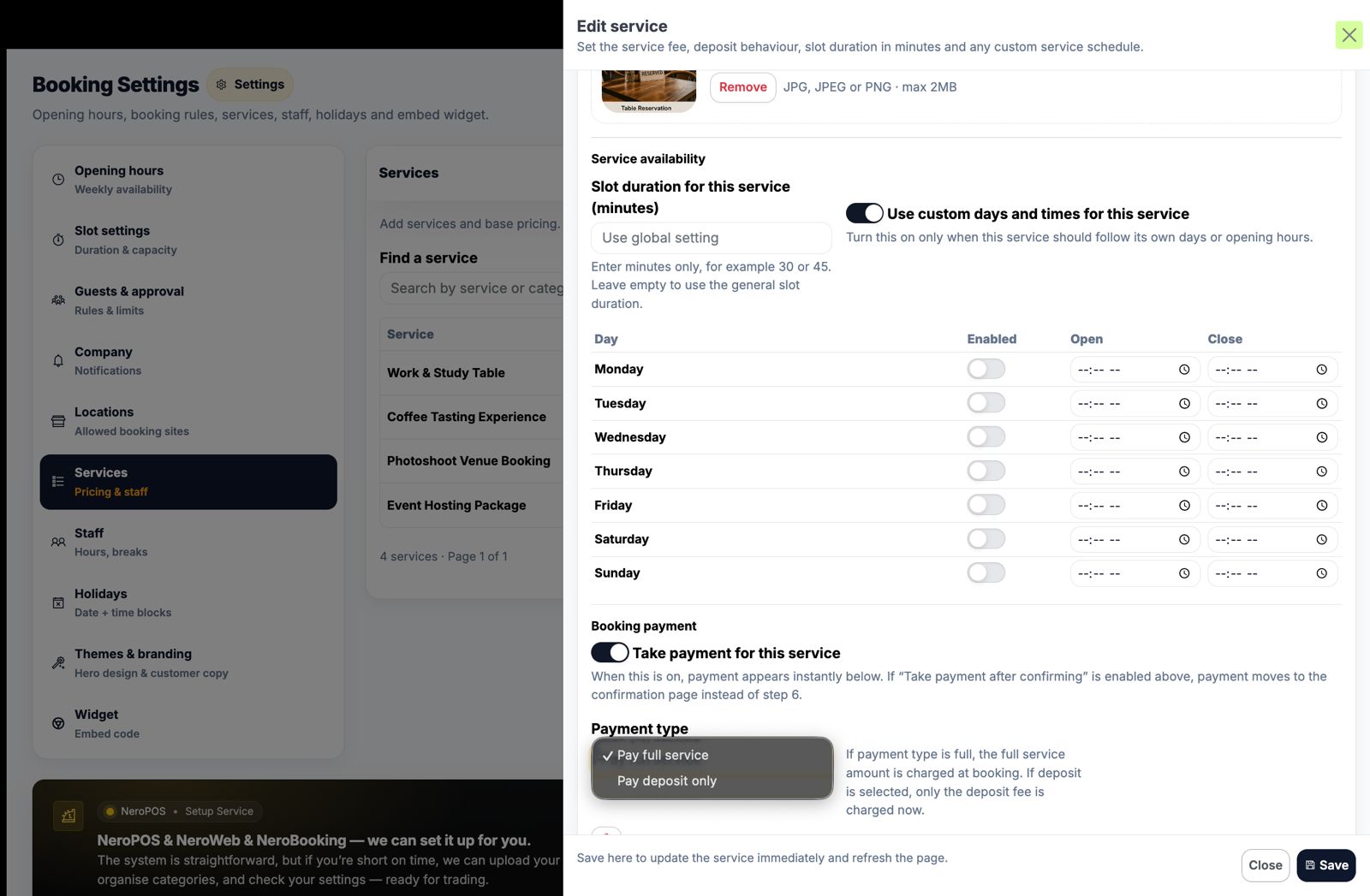Click the Holidays calendar icon in sidebar
The image size is (1370, 896).
[x=58, y=602]
